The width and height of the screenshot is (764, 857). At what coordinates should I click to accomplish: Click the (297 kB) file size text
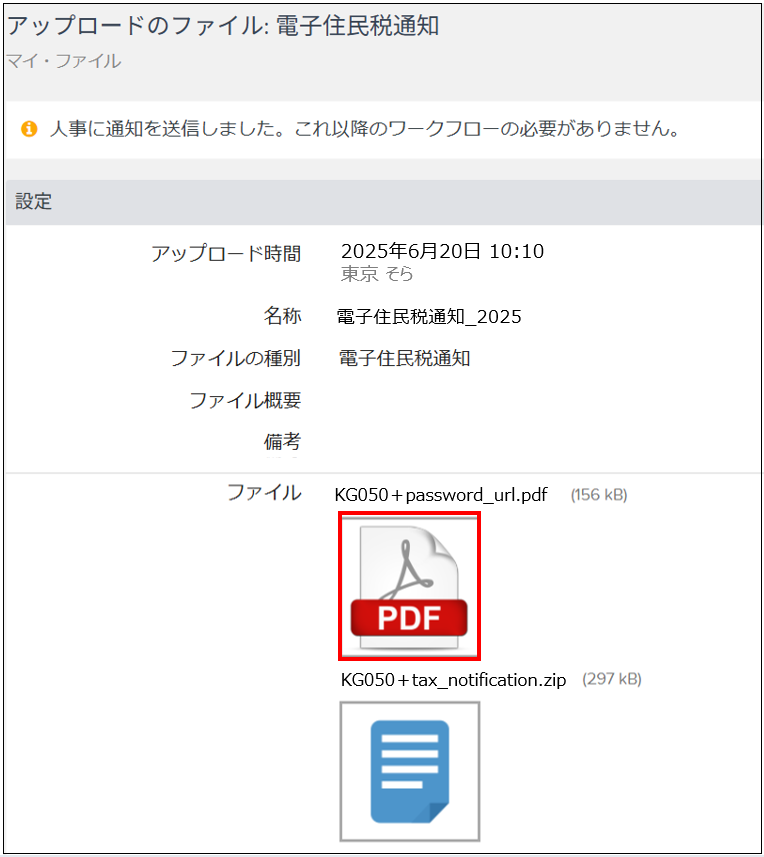click(x=612, y=679)
